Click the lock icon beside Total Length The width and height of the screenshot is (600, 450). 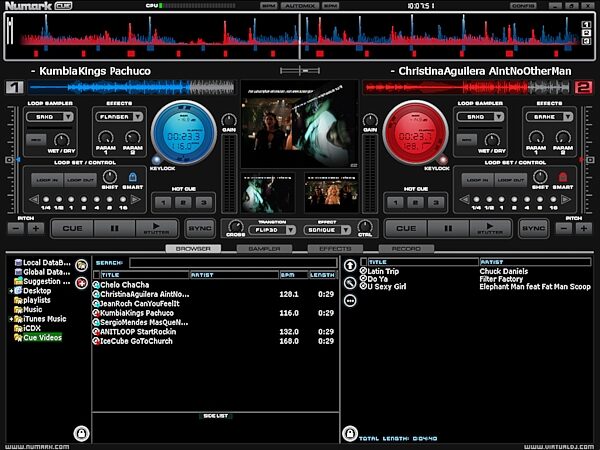pyautogui.click(x=350, y=434)
